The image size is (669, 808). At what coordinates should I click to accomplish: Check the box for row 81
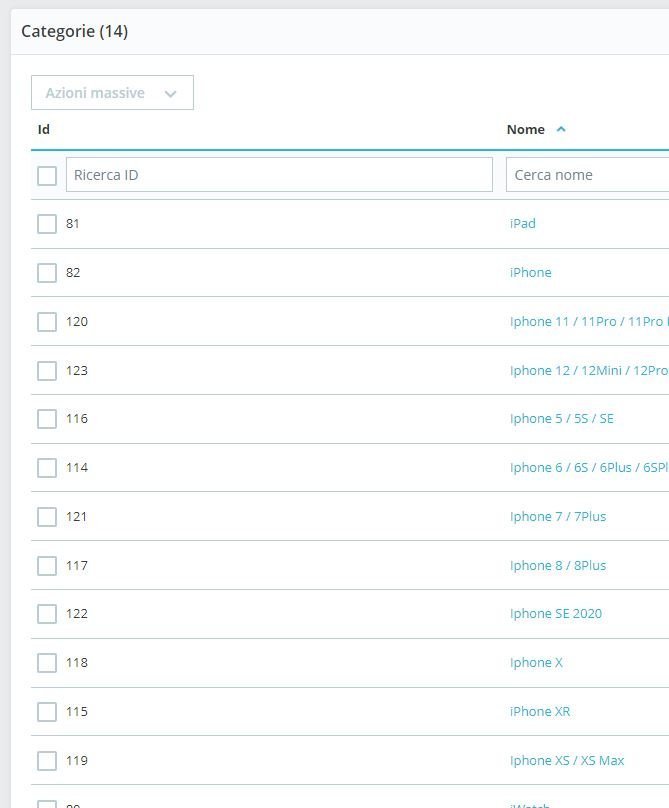coord(47,224)
